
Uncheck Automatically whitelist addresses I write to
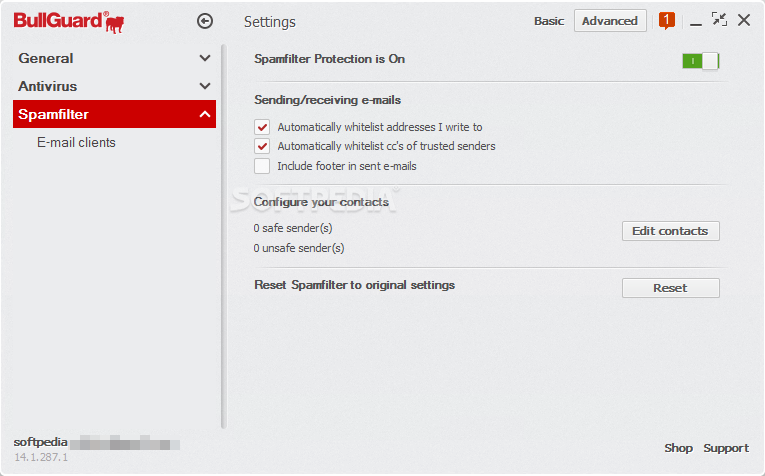pyautogui.click(x=262, y=127)
